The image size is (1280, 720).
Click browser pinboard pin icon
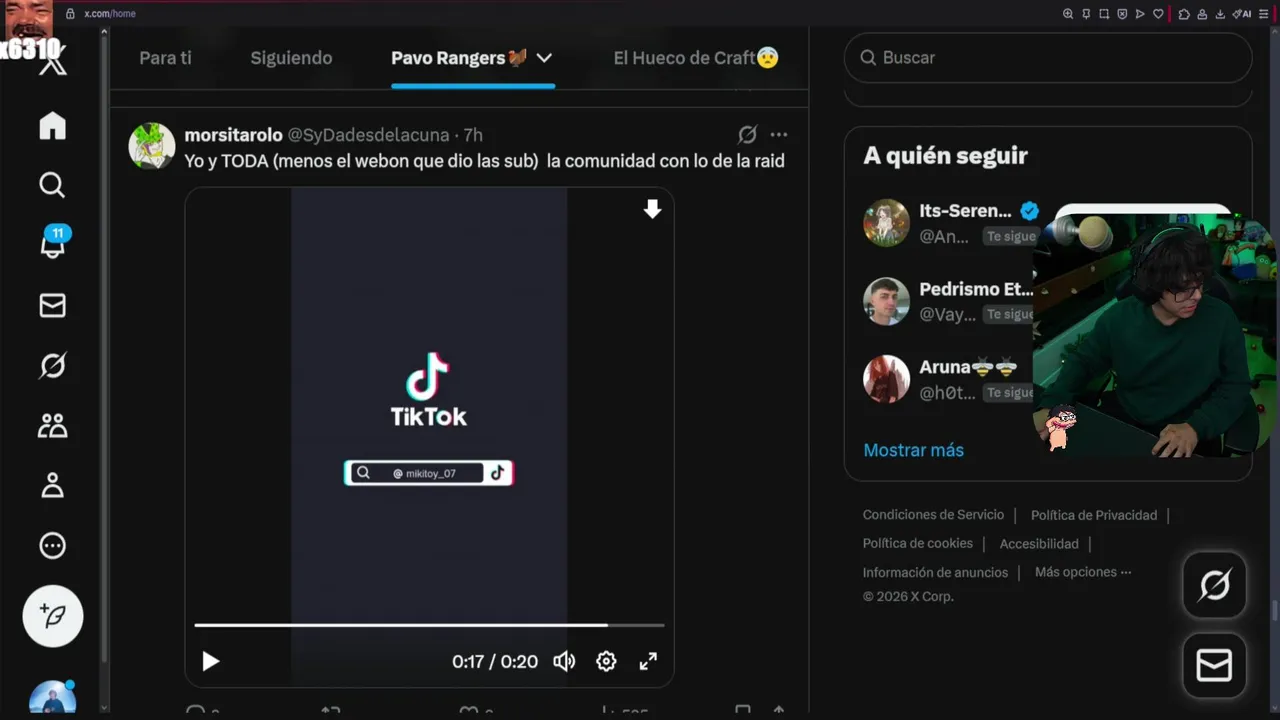coord(1086,14)
